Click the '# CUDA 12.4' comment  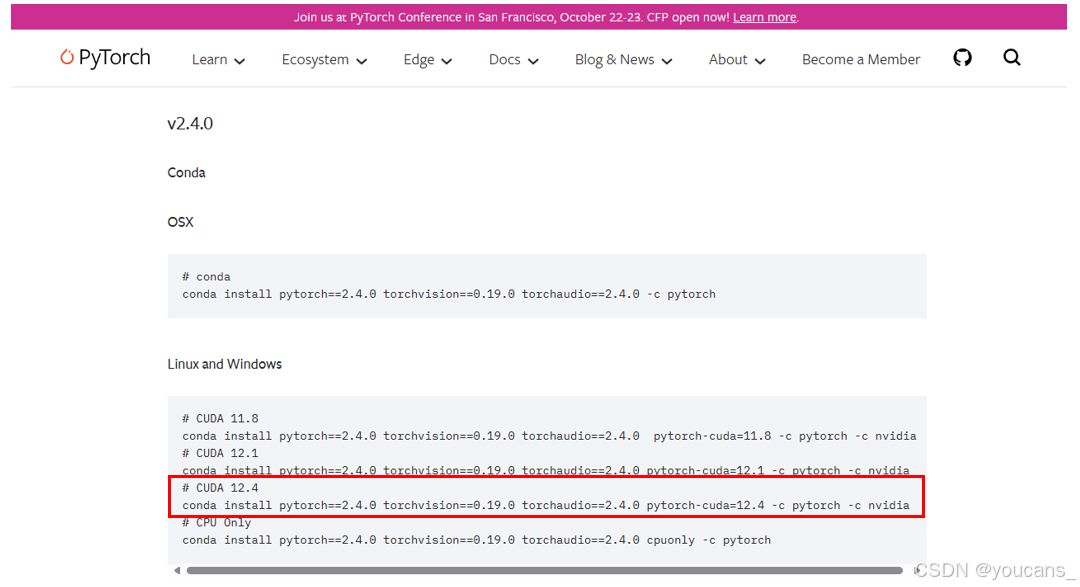(x=220, y=488)
